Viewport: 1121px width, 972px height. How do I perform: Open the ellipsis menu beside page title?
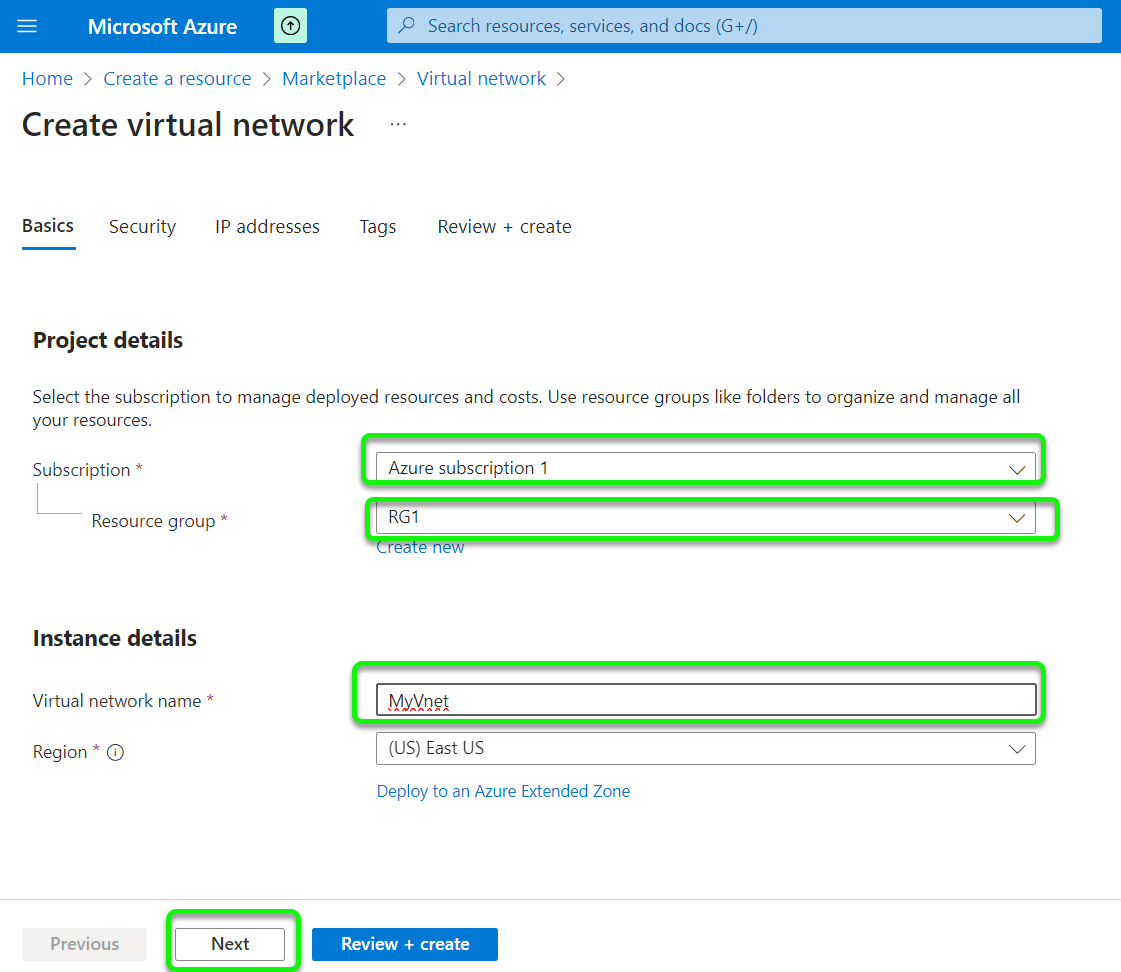[398, 124]
